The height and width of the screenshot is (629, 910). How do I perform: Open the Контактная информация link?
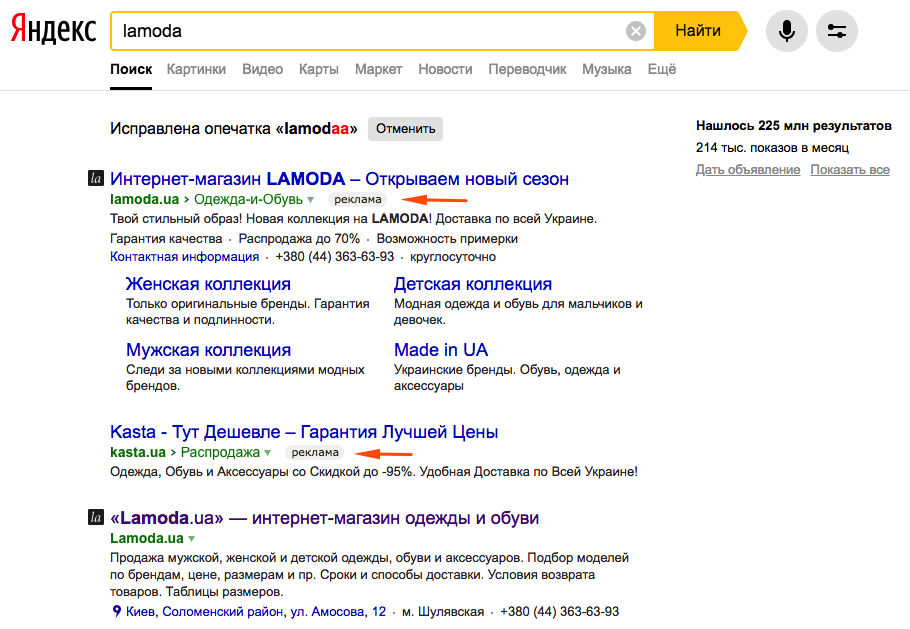(185, 256)
